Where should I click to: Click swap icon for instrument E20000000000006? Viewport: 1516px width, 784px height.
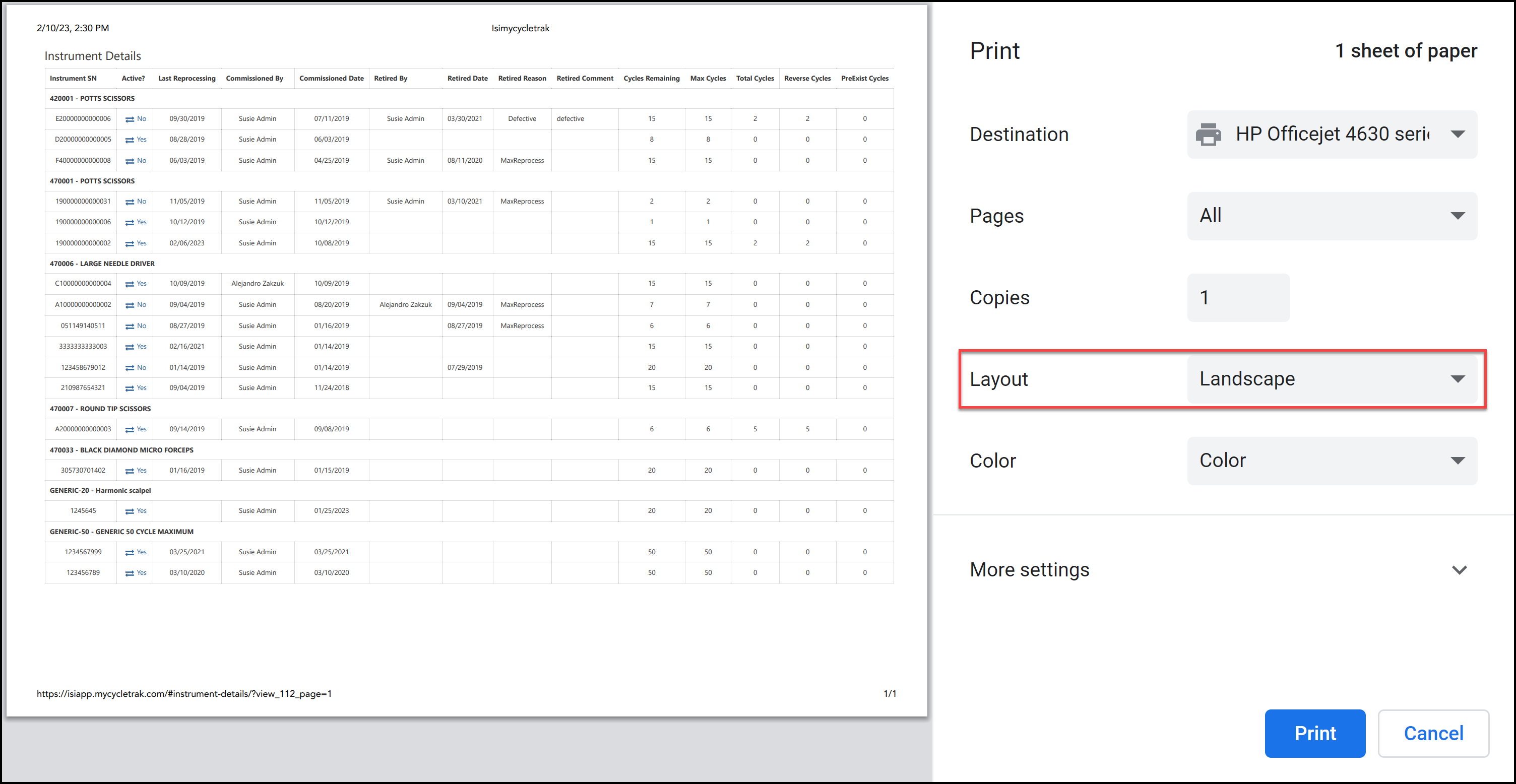pyautogui.click(x=129, y=119)
